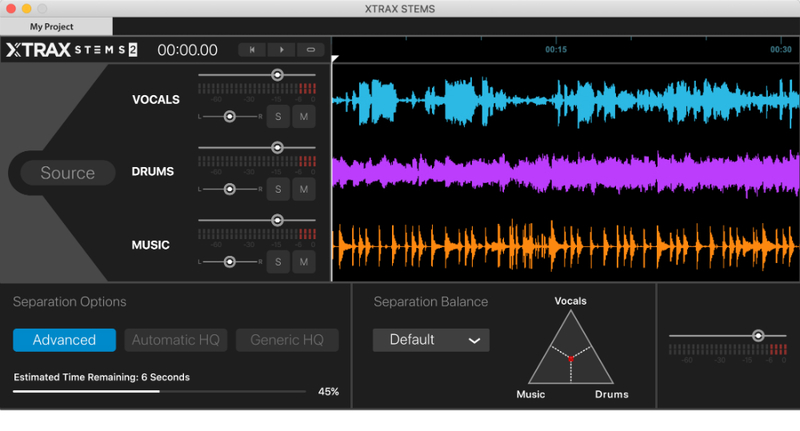Select the Advanced separation option
800x431 pixels.
tap(64, 340)
